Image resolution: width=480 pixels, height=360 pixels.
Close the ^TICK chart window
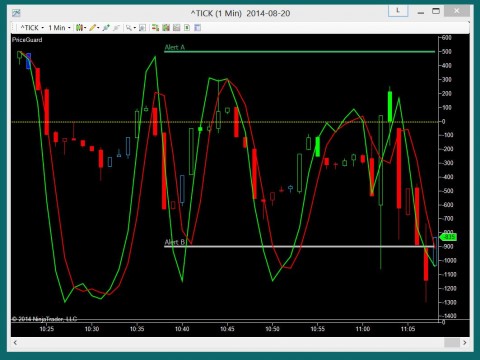[x=457, y=11]
